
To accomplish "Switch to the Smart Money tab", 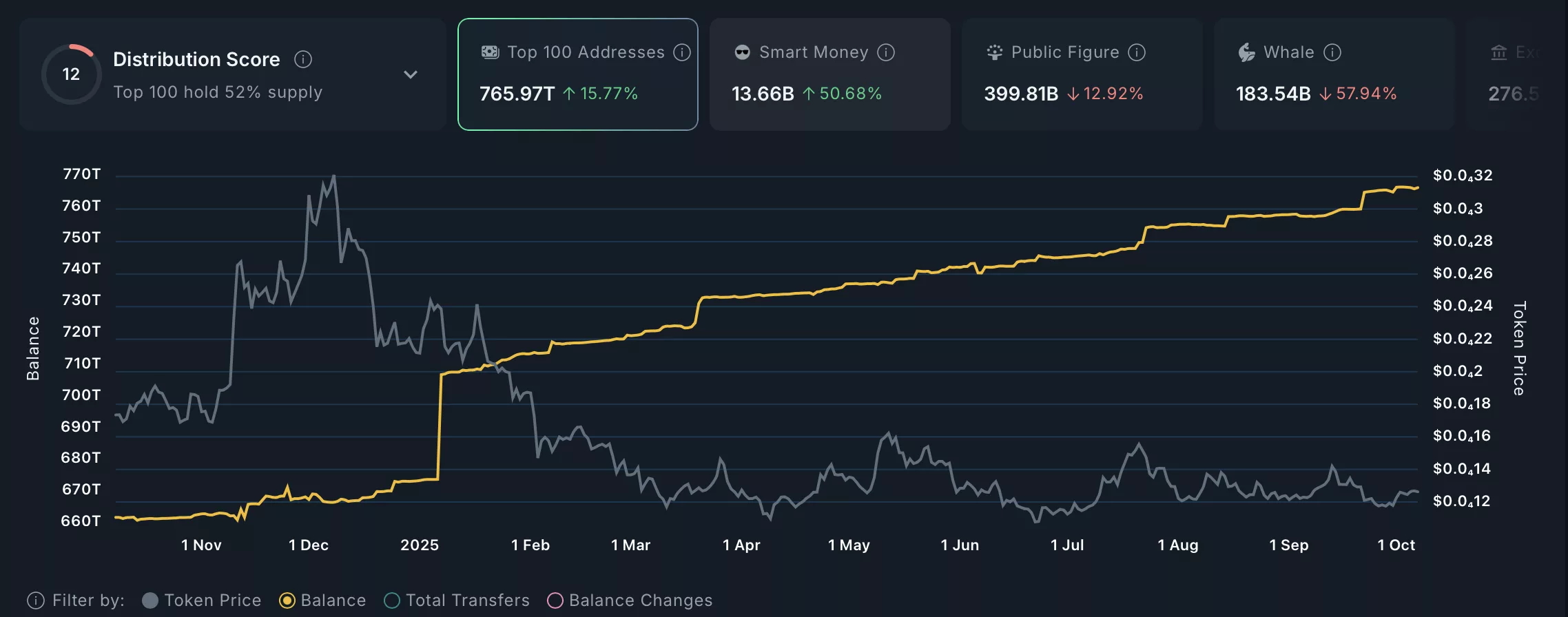I will coord(829,74).
